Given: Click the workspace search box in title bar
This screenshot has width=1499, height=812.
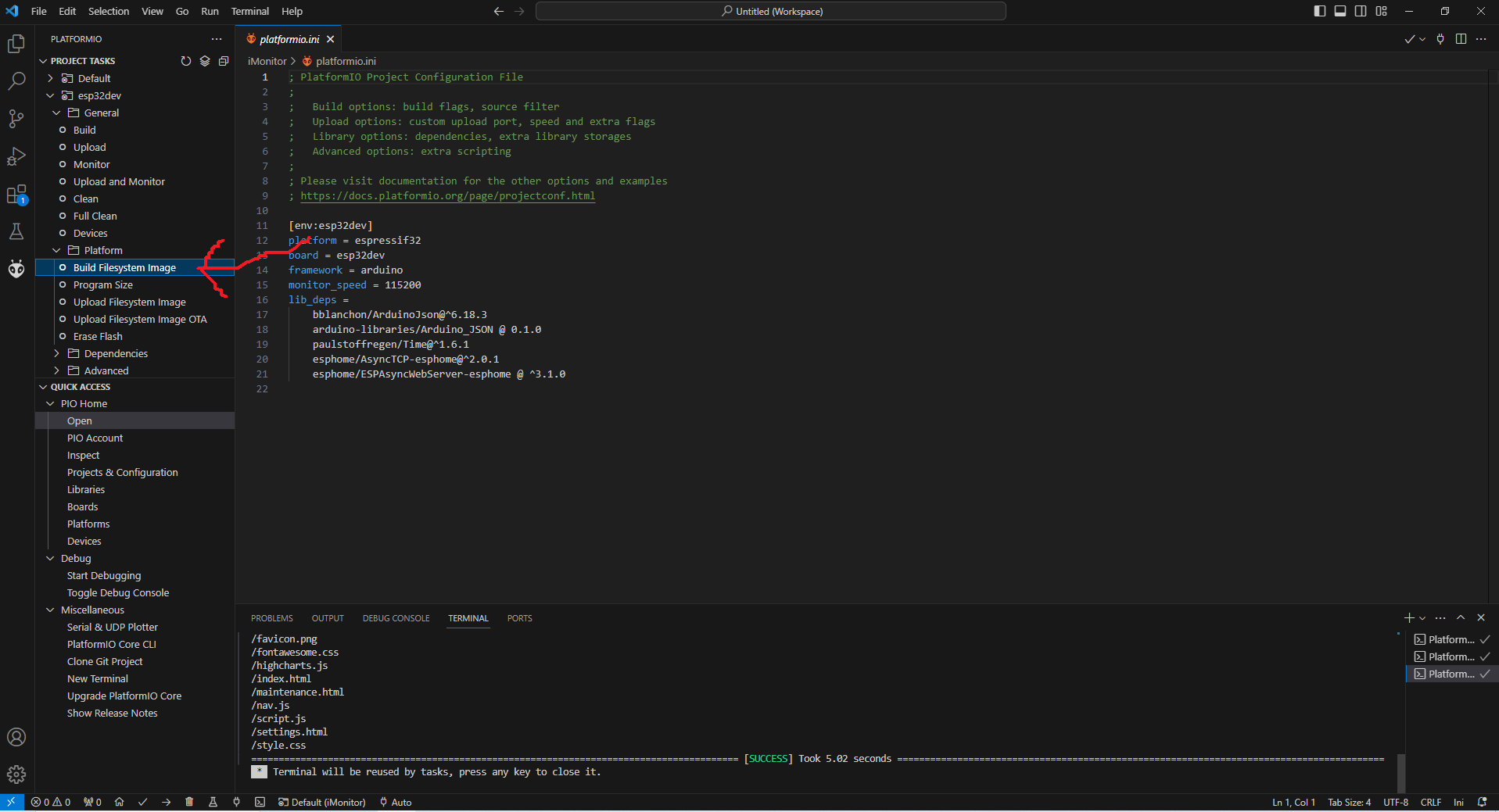Looking at the screenshot, I should pyautogui.click(x=770, y=11).
